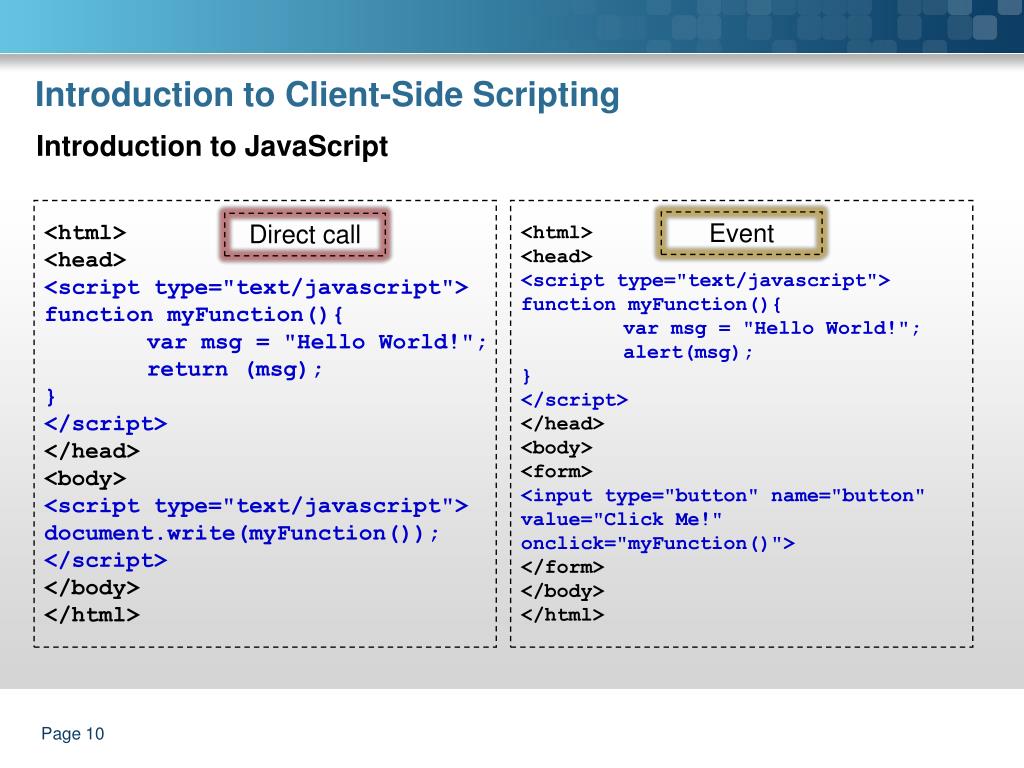Select the "<form>" opening tag
The width and height of the screenshot is (1024, 768).
tap(556, 472)
